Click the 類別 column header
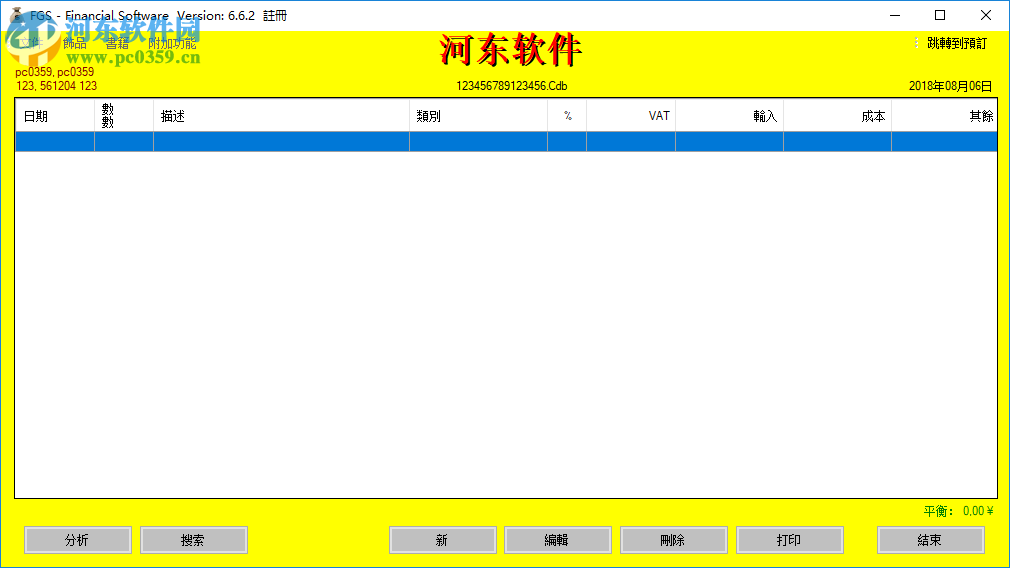Screen dimensions: 1010x568 click(479, 116)
